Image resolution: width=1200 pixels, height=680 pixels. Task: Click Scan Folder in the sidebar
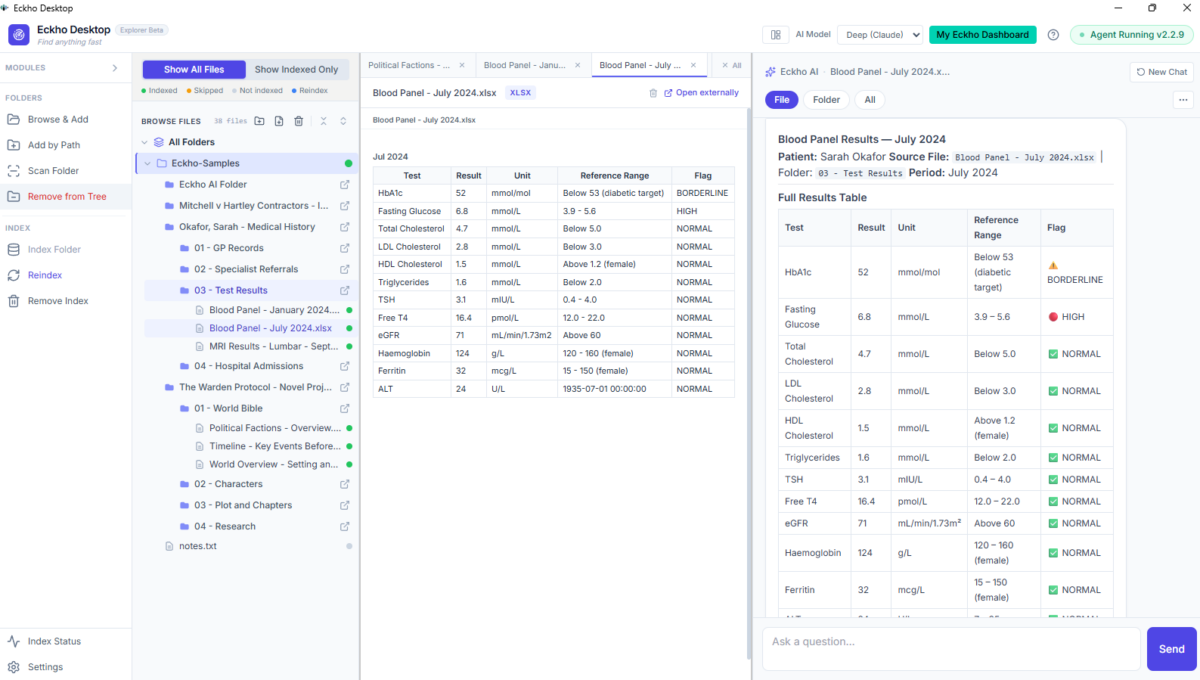(53, 171)
